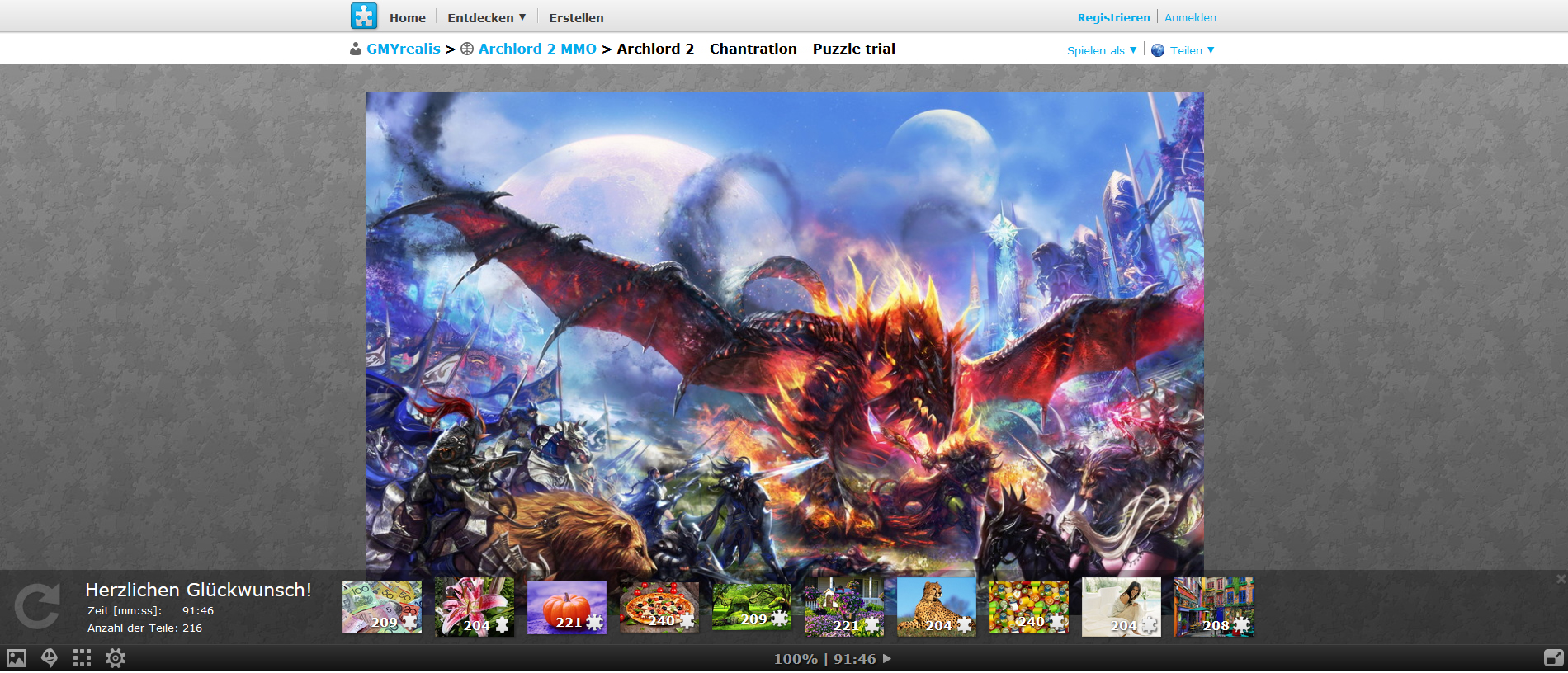Click the Anmelden login link
Viewport: 1568px width, 673px height.
click(x=1190, y=17)
